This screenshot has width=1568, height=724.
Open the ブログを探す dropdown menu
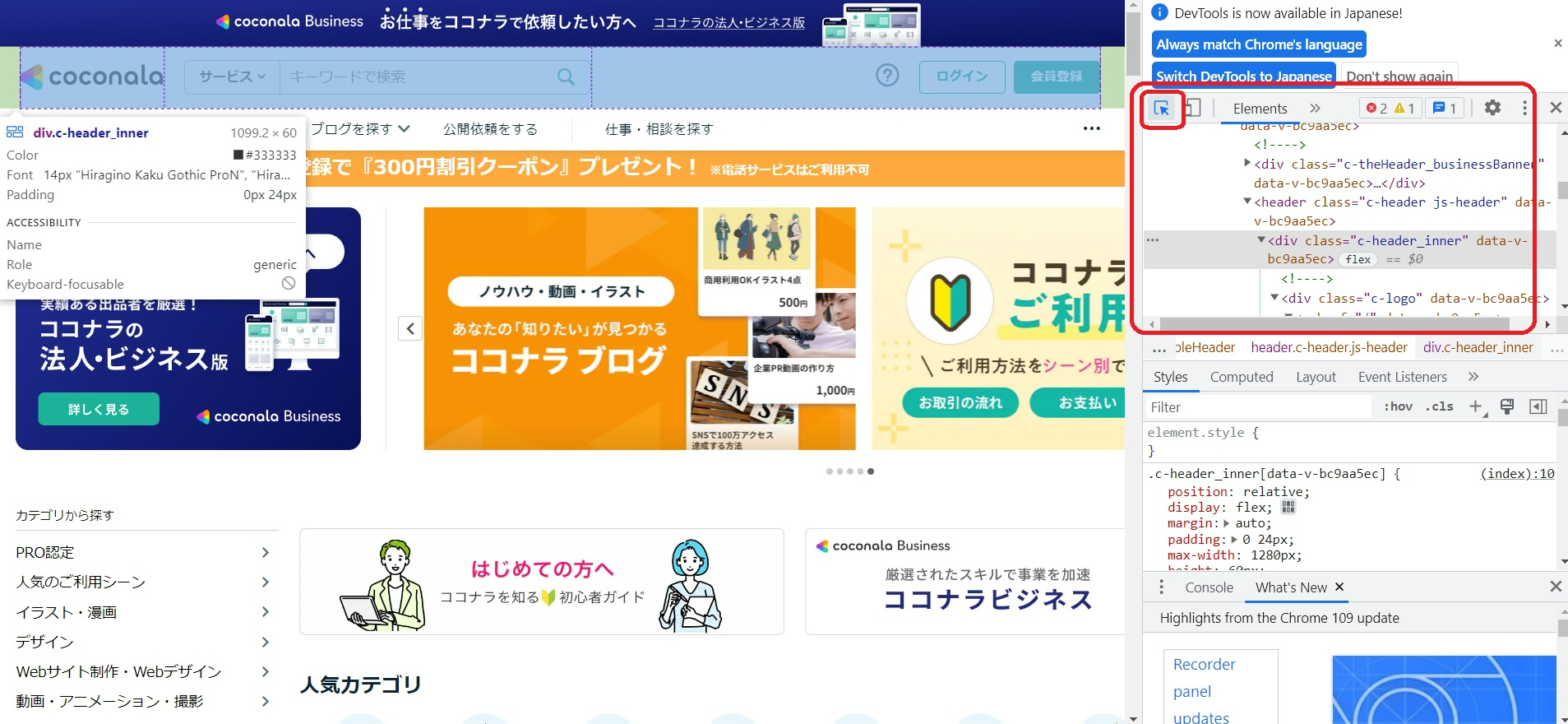pyautogui.click(x=359, y=129)
